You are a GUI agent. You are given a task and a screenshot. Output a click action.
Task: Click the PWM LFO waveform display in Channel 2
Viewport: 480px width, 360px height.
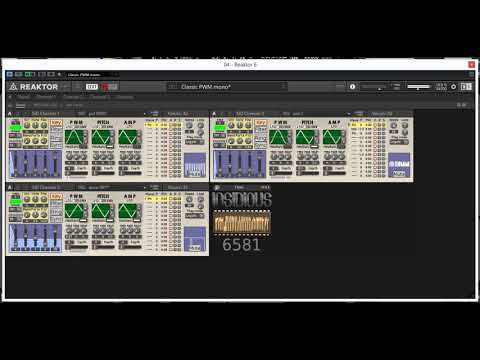pyautogui.click(x=278, y=137)
